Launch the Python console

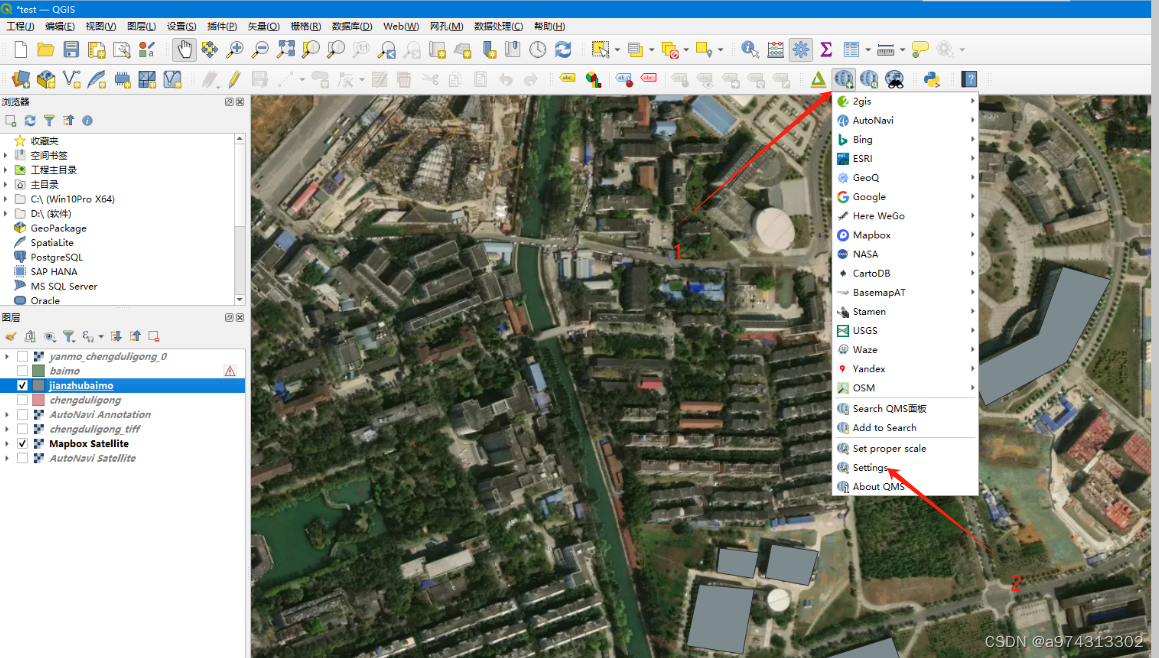[x=931, y=77]
